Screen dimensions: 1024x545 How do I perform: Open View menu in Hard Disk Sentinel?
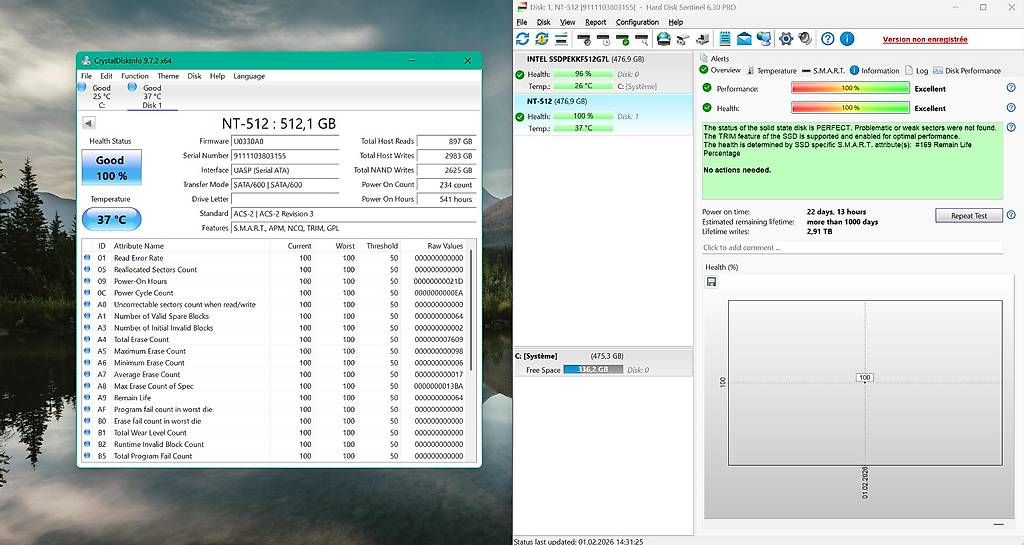(x=568, y=22)
